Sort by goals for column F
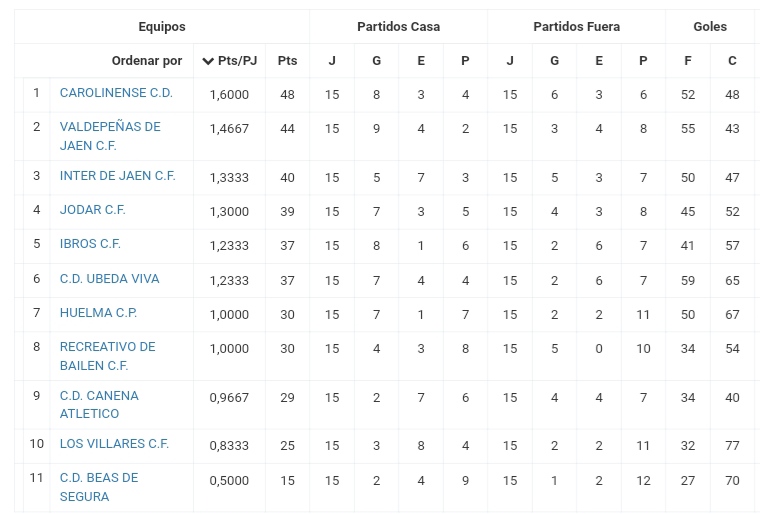This screenshot has height=514, width=760. click(688, 61)
